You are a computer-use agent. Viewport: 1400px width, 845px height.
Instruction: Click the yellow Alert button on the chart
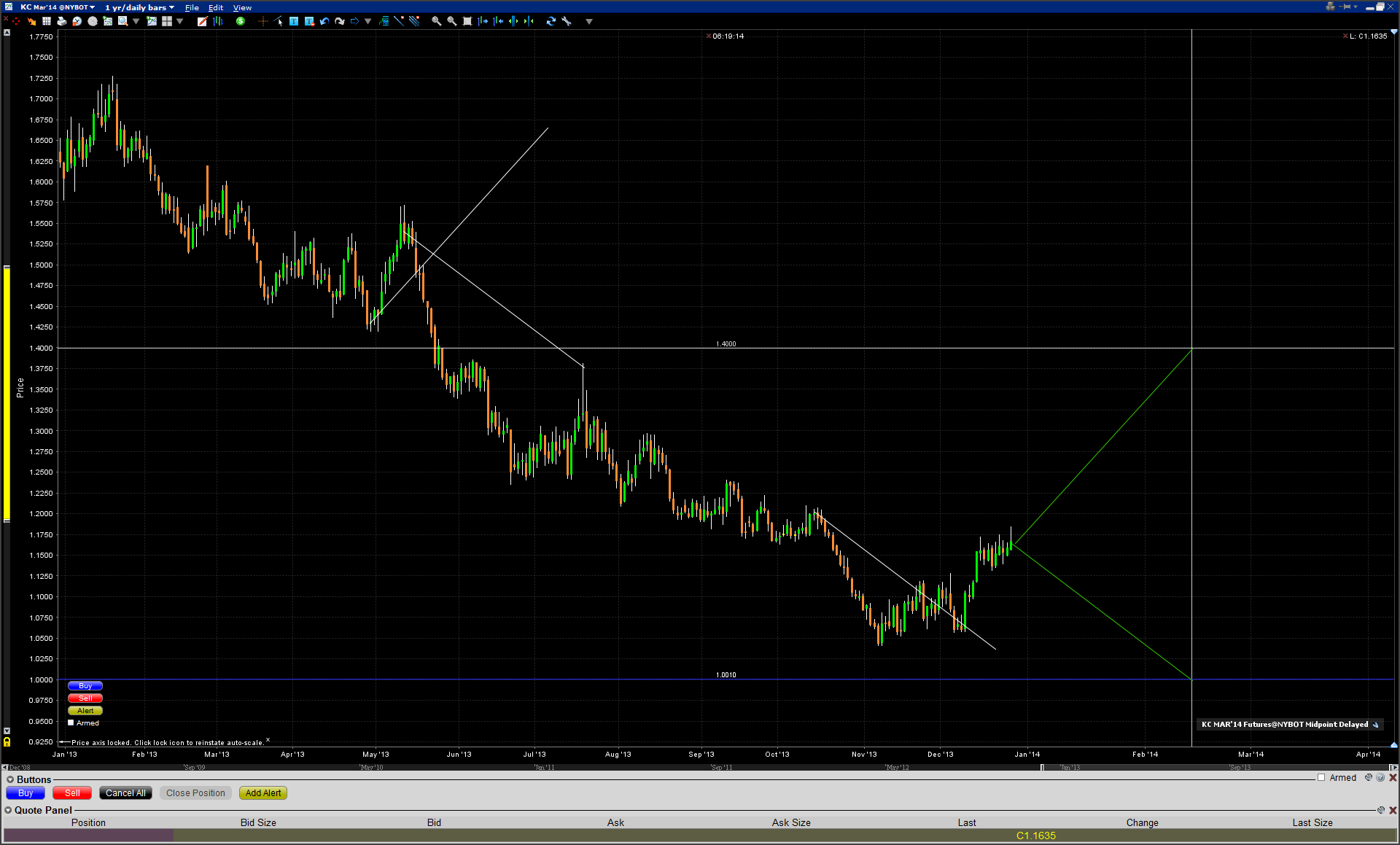(x=85, y=711)
